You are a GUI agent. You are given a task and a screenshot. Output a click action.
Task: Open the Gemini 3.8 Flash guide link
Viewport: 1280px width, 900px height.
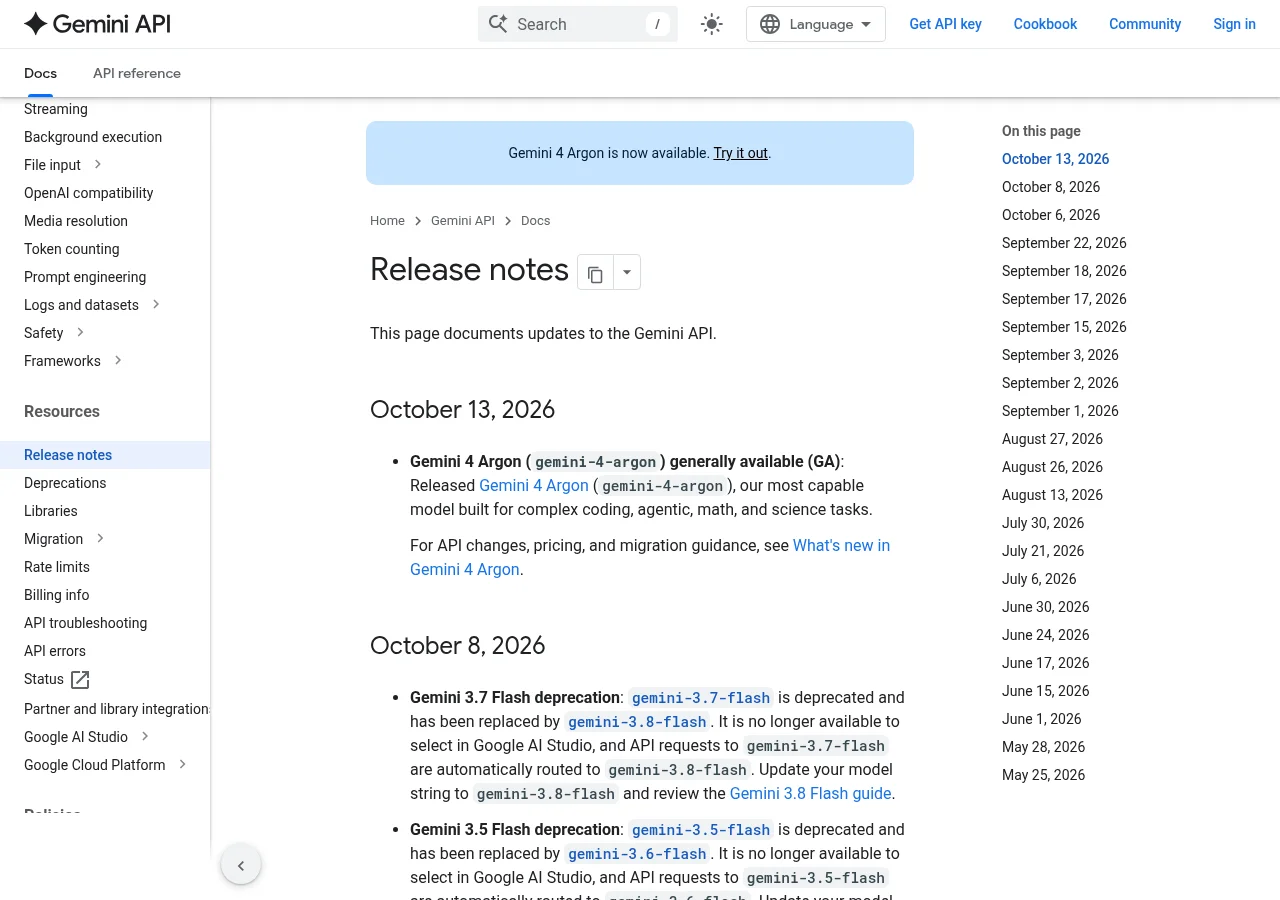point(810,793)
